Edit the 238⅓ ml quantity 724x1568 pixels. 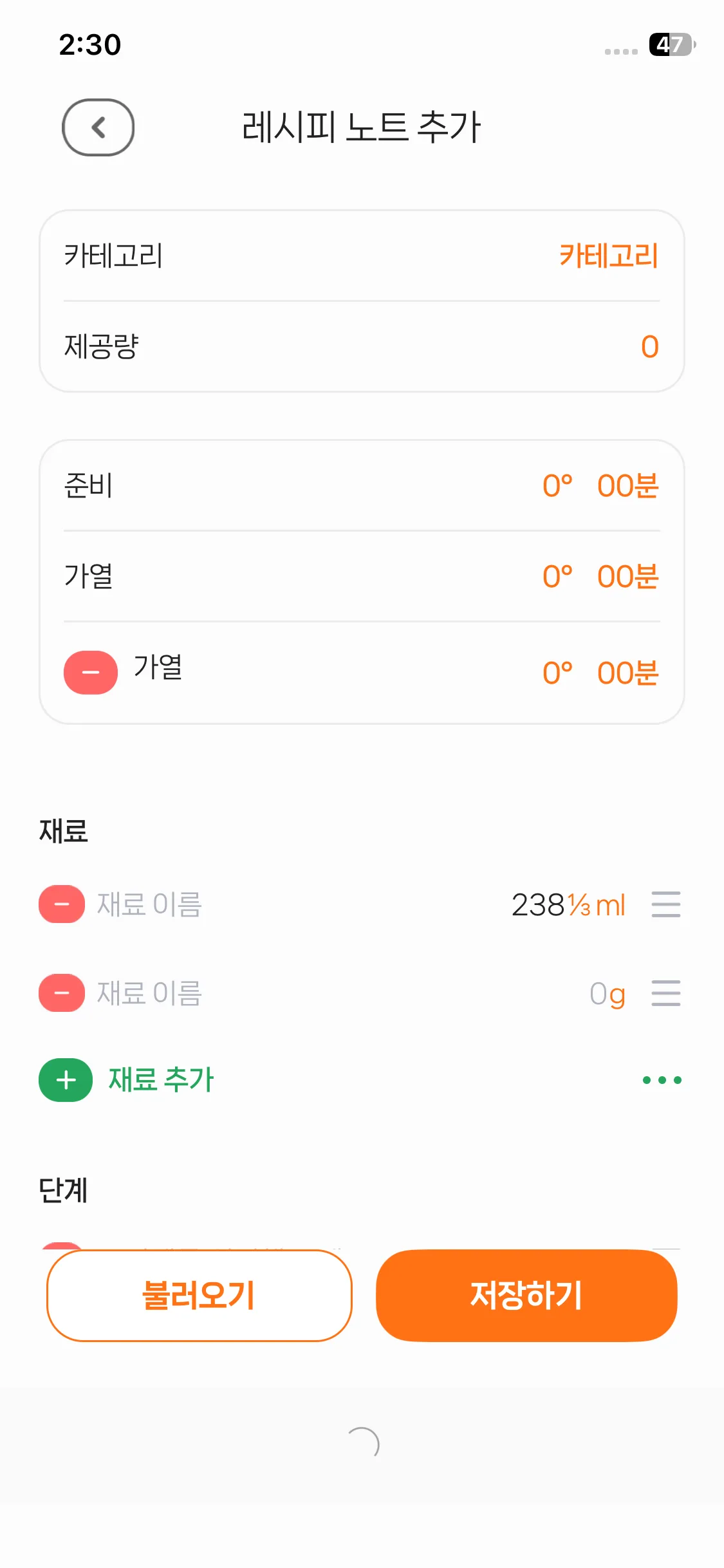click(568, 905)
